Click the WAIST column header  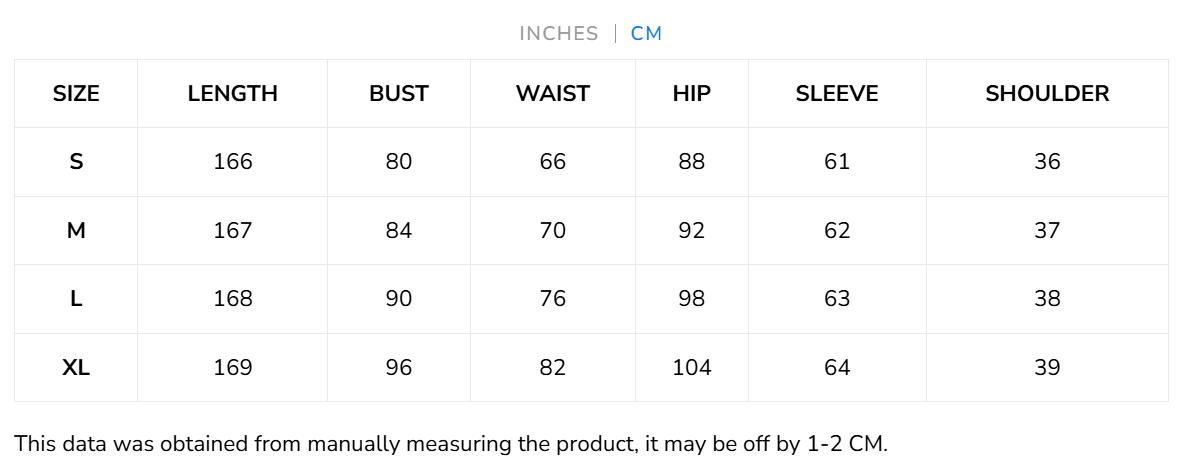(x=552, y=94)
